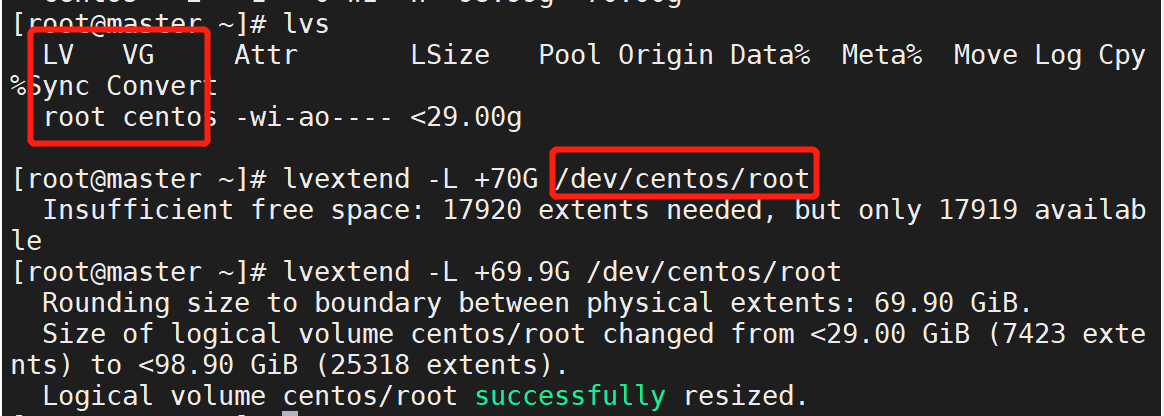The width and height of the screenshot is (1164, 416).
Task: Click the VG column header
Action: coord(138,57)
